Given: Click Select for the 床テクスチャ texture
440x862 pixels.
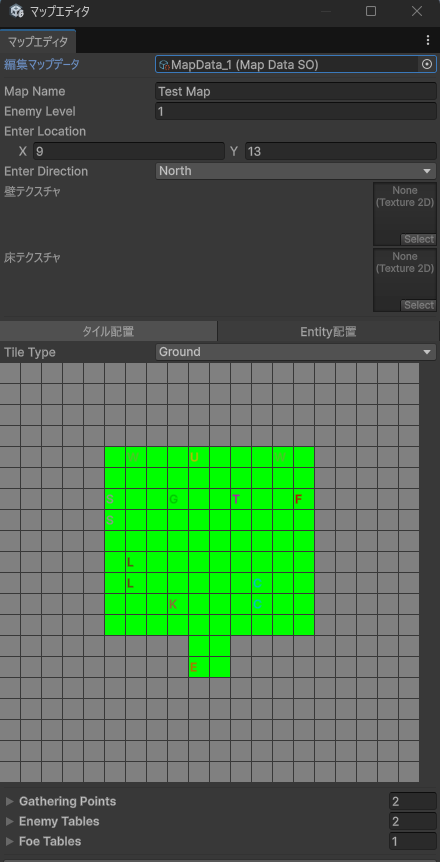Looking at the screenshot, I should (x=419, y=305).
